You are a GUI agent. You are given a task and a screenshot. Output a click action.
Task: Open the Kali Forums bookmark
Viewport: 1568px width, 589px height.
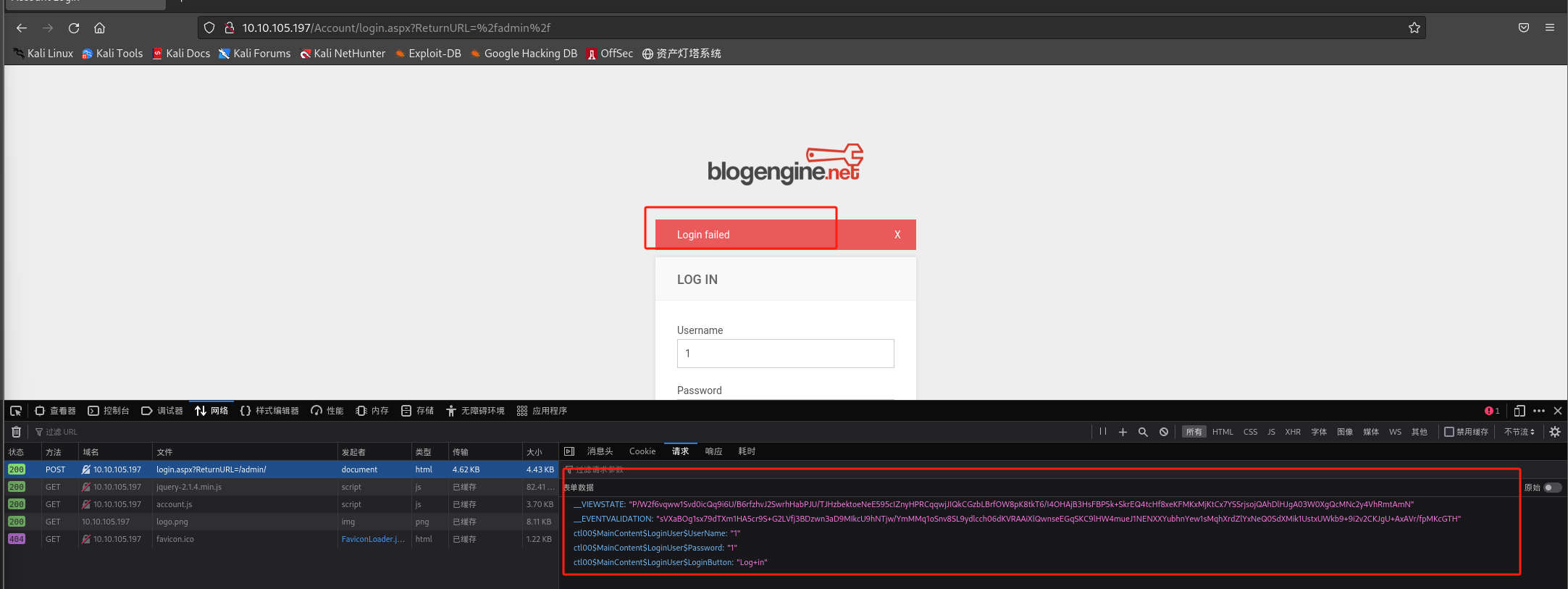point(255,54)
